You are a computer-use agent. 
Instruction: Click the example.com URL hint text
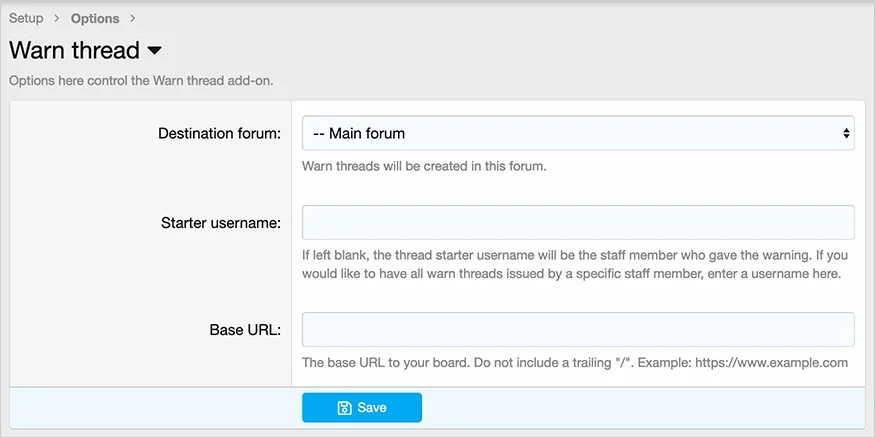coord(574,363)
